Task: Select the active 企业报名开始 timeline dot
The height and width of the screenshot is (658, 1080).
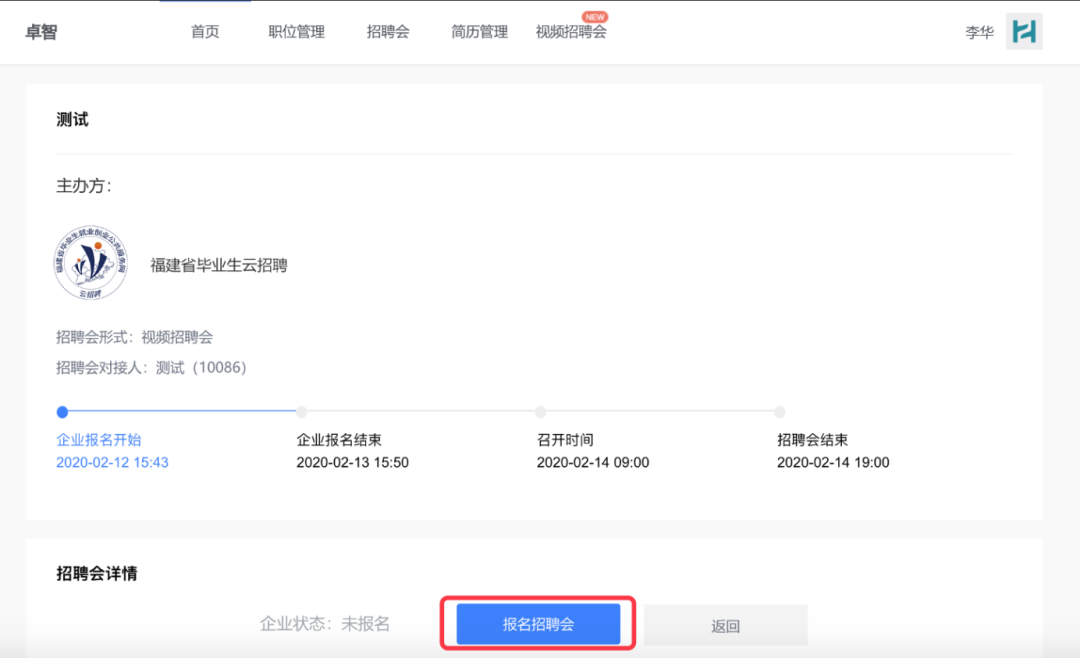Action: (62, 412)
